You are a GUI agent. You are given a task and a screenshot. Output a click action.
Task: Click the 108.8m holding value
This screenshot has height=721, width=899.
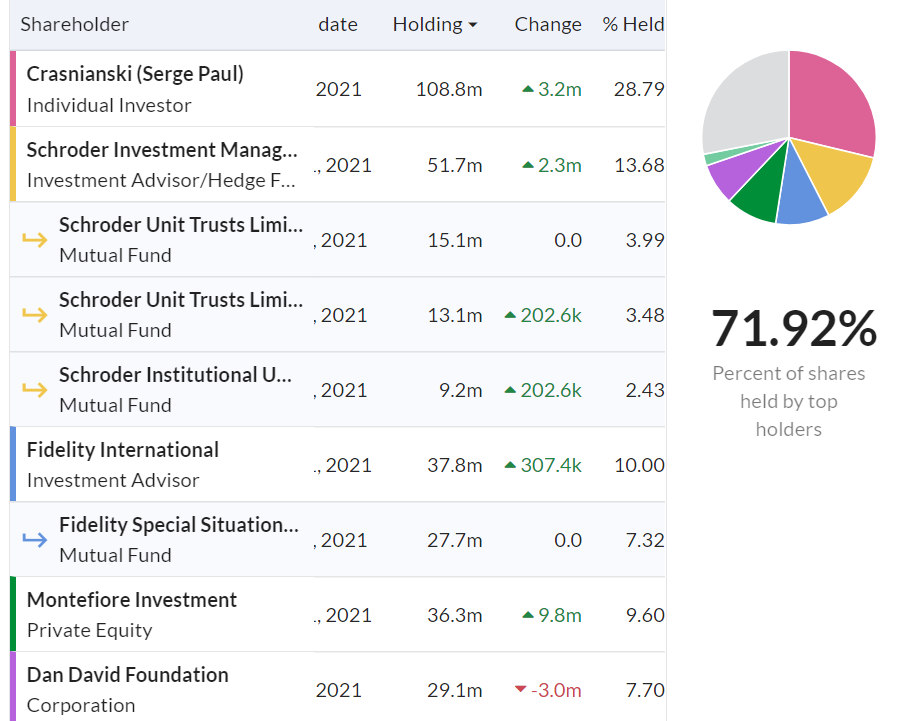(449, 89)
